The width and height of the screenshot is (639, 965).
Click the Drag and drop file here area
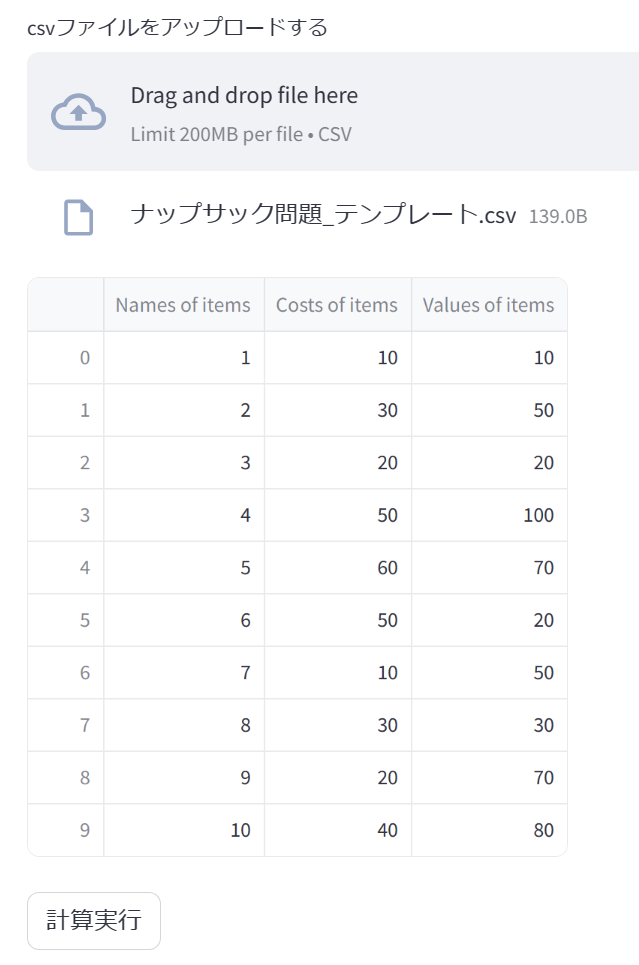coord(333,111)
